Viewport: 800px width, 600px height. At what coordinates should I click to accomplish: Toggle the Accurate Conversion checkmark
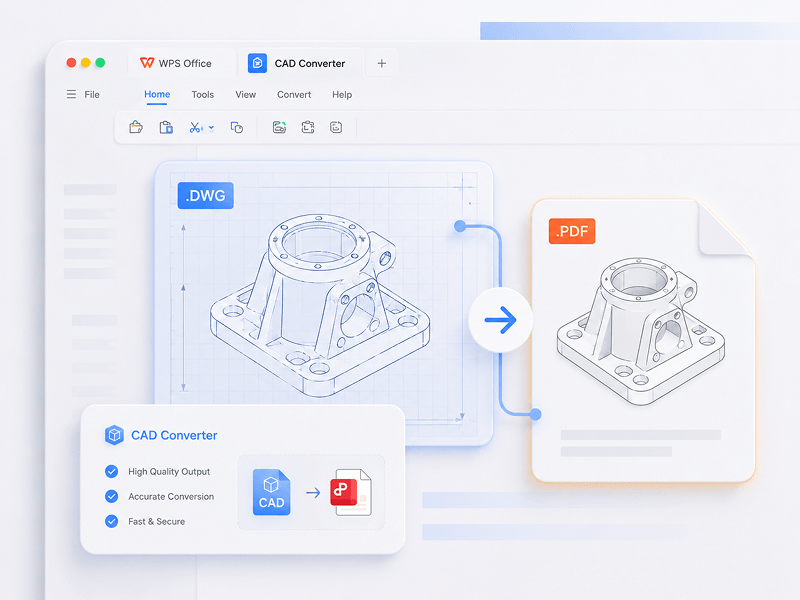pyautogui.click(x=111, y=496)
